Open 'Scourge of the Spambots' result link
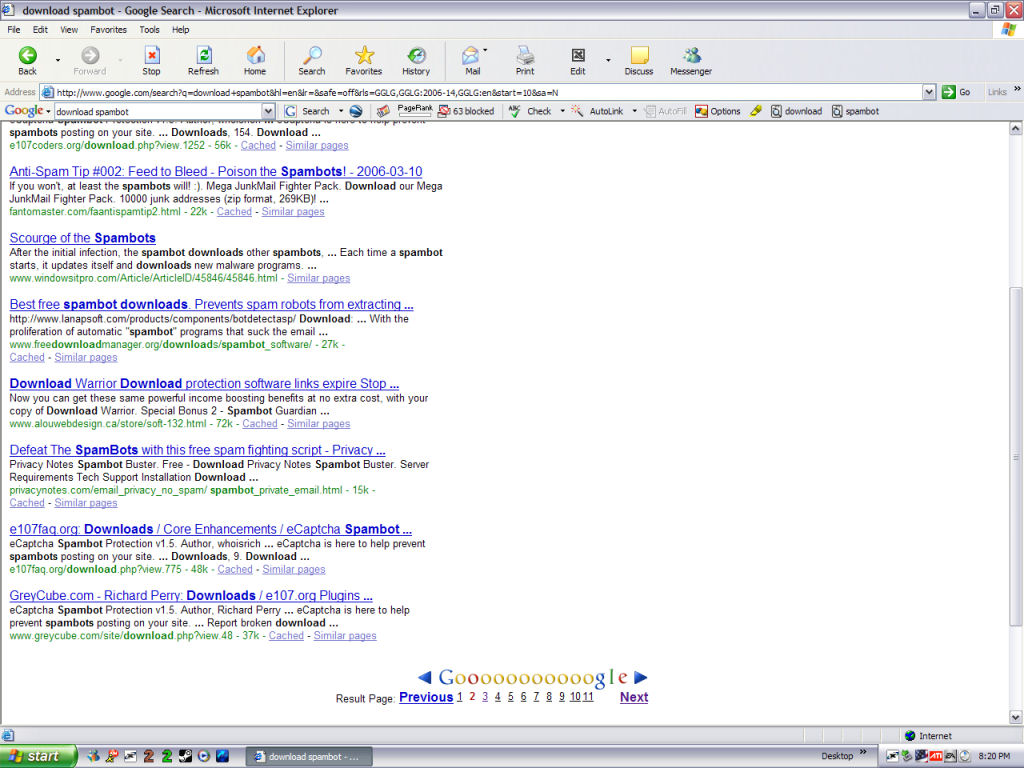Screen dimensions: 1024x768 [x=82, y=238]
